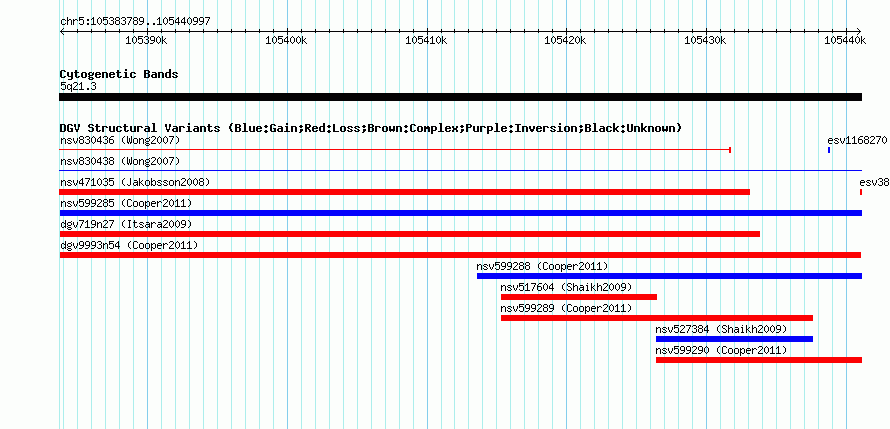Select the red dgv9993n54 loss bar
Image resolution: width=890 pixels, height=429 pixels.
click(460, 255)
